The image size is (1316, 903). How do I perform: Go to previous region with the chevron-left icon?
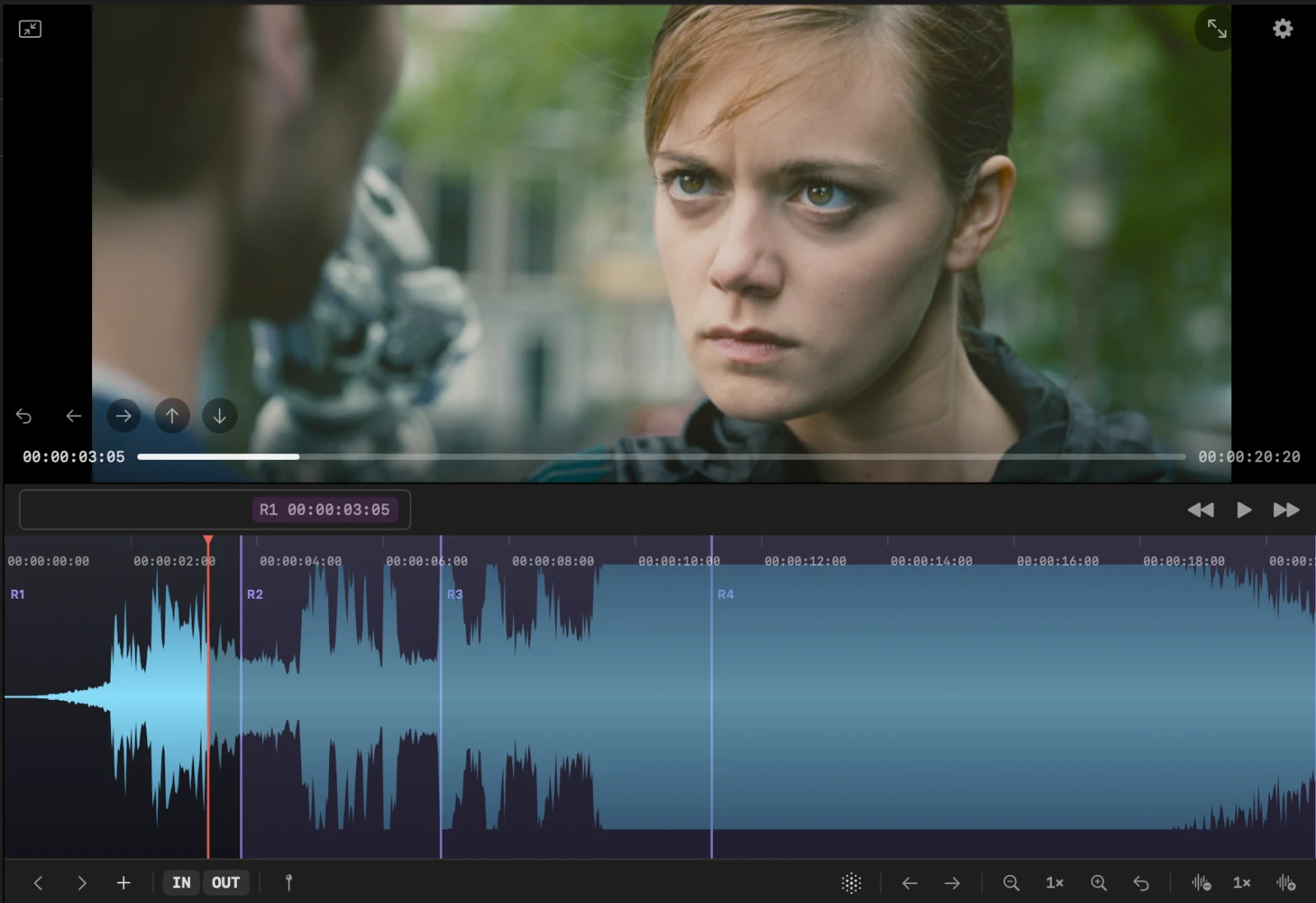[x=38, y=882]
